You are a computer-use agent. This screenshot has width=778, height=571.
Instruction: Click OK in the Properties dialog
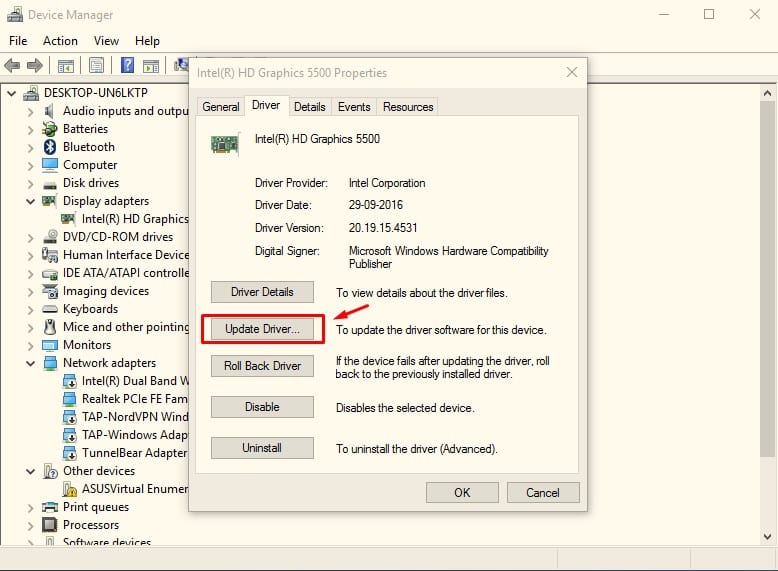click(462, 493)
